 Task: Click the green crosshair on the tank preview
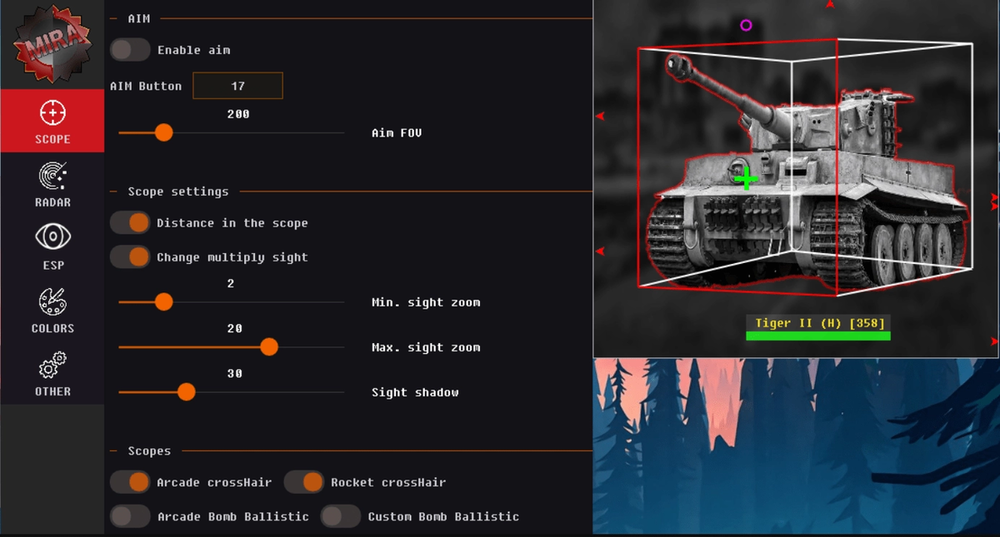(x=746, y=179)
